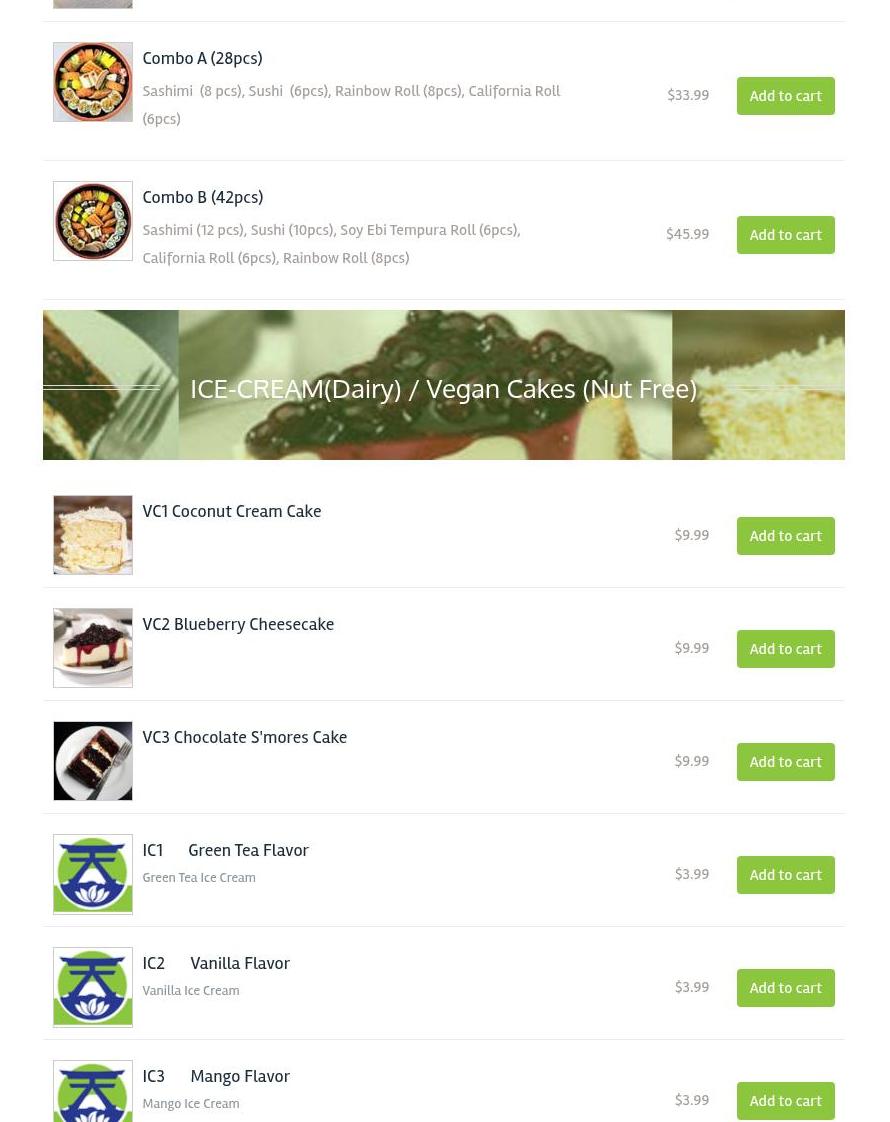The image size is (890, 1122).
Task: Click the ICE-CREAM / Vegan Cakes banner
Action: 444,385
